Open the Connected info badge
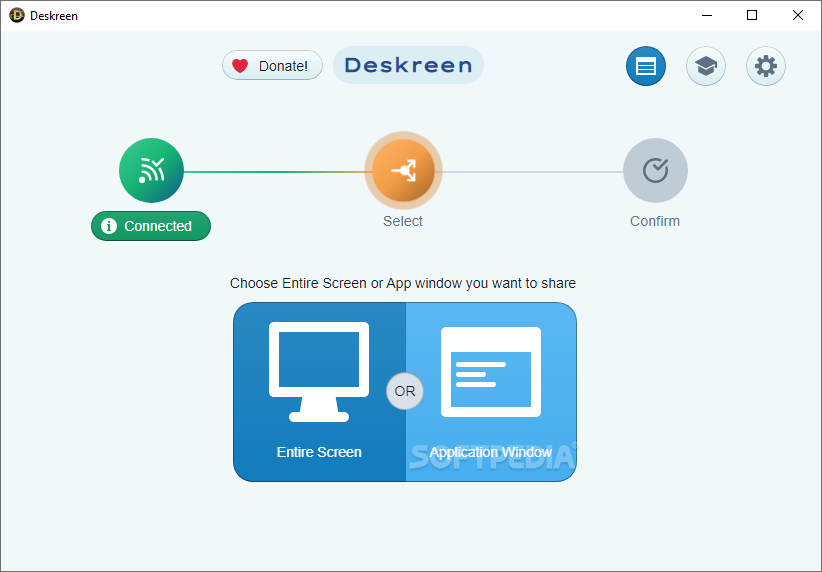Viewport: 822px width, 572px height. pos(151,226)
